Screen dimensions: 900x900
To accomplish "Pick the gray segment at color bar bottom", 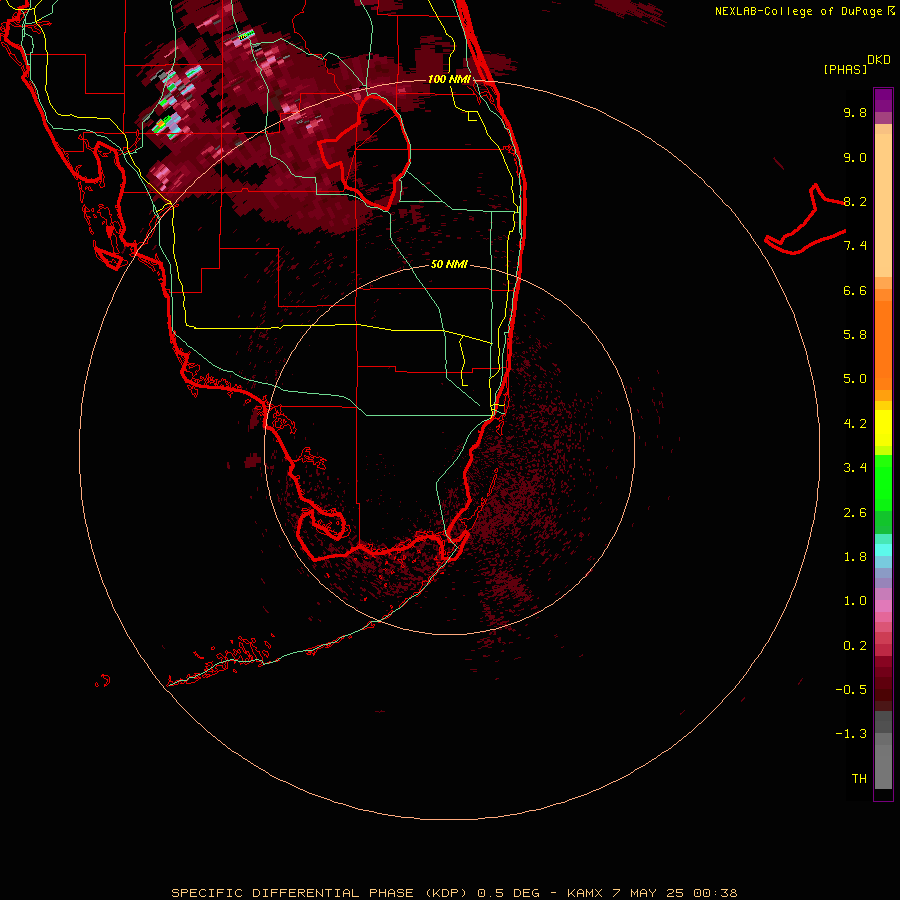I will tap(883, 766).
